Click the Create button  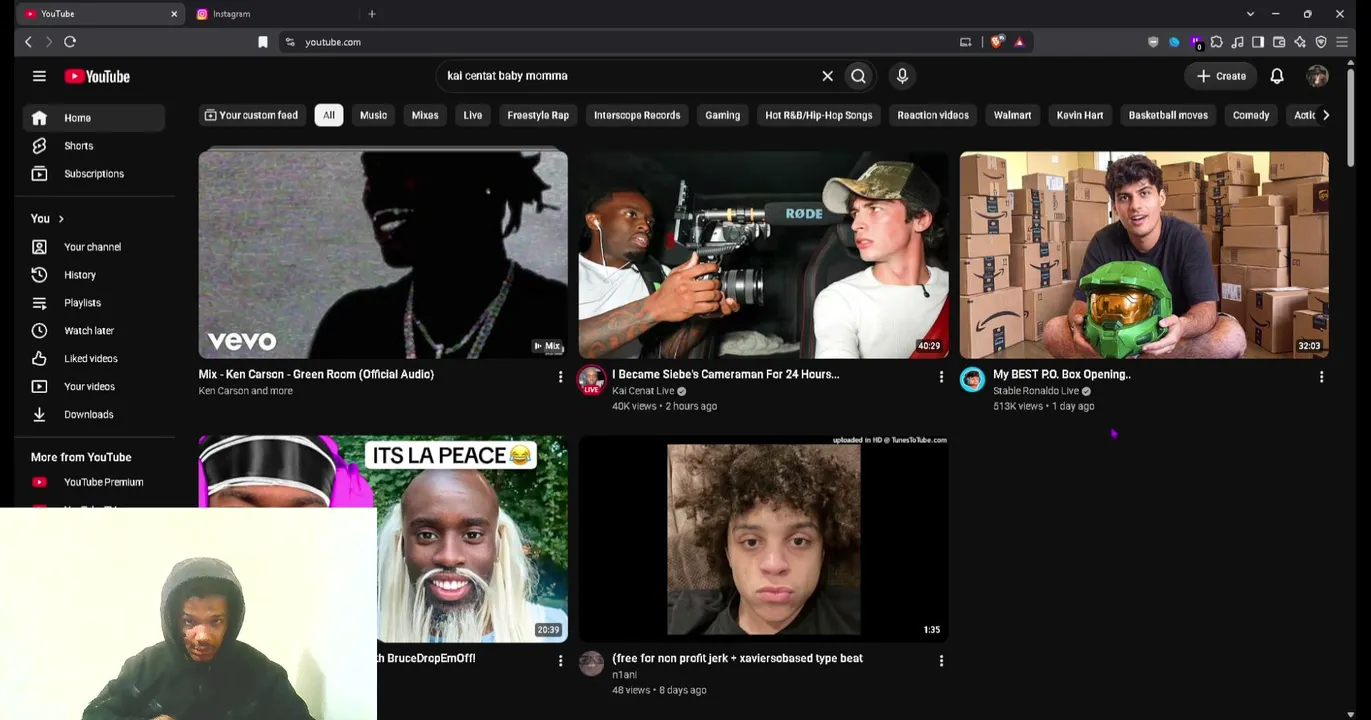pos(1221,76)
